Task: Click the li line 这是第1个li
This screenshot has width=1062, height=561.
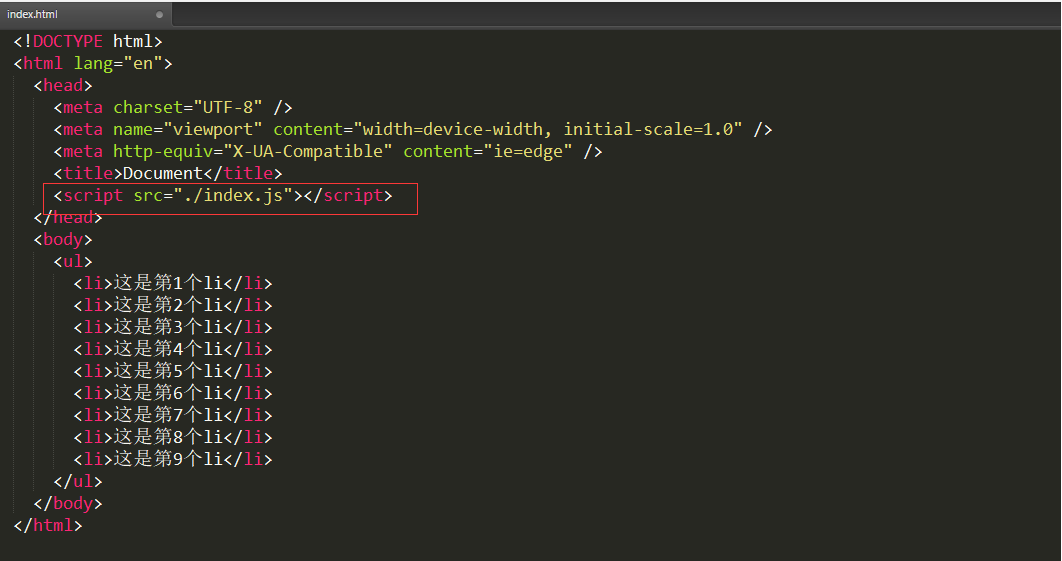Action: pos(173,283)
